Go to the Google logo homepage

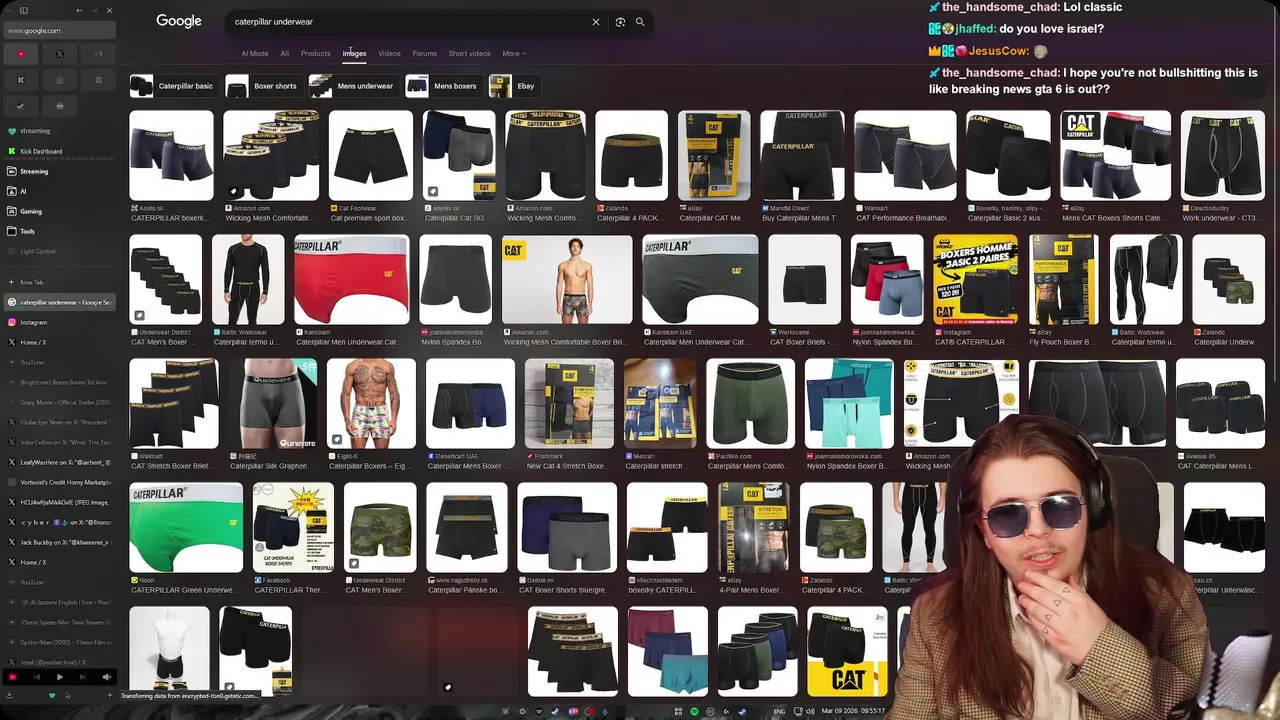point(179,21)
